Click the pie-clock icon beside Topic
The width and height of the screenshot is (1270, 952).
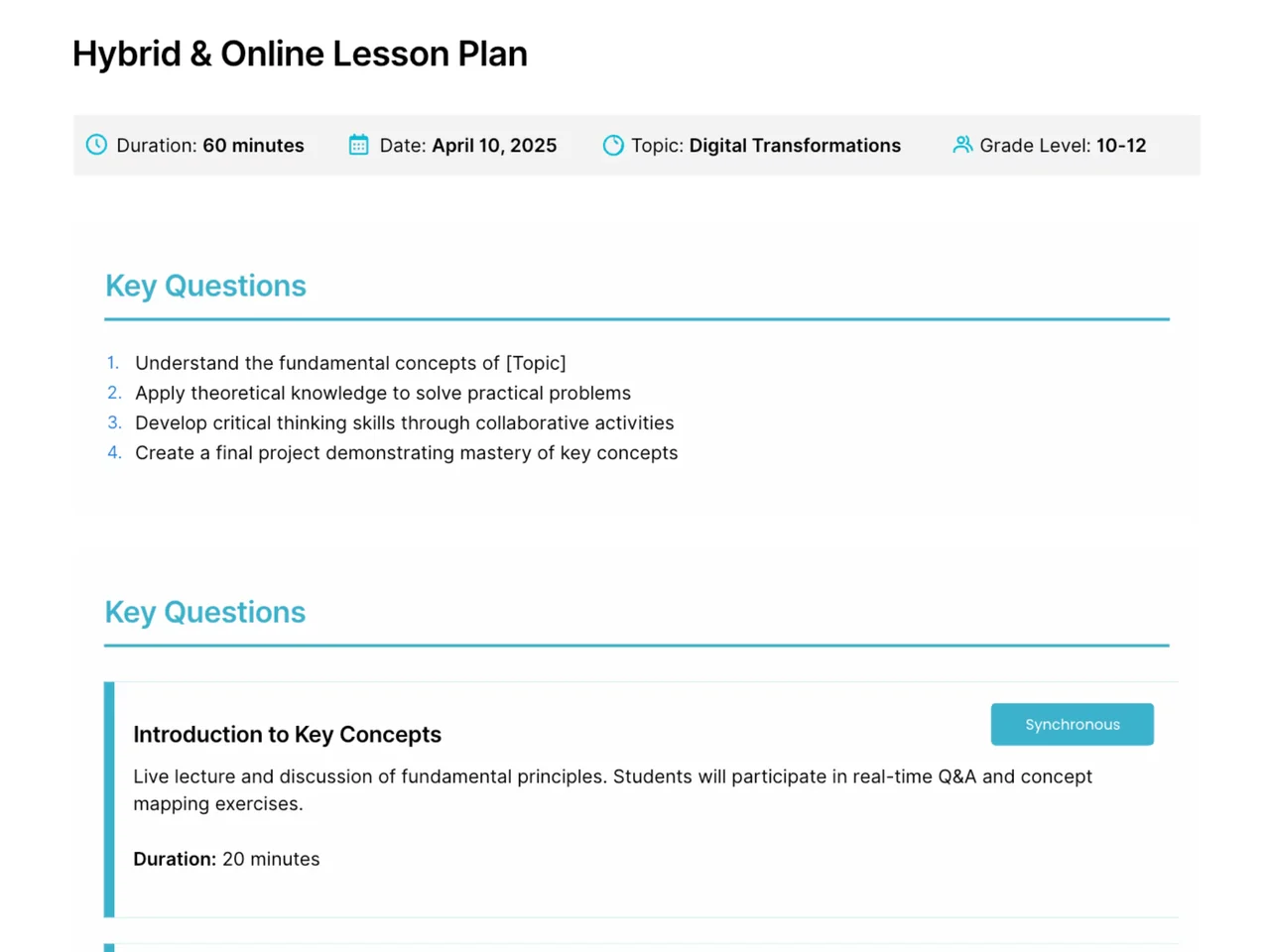tap(613, 145)
